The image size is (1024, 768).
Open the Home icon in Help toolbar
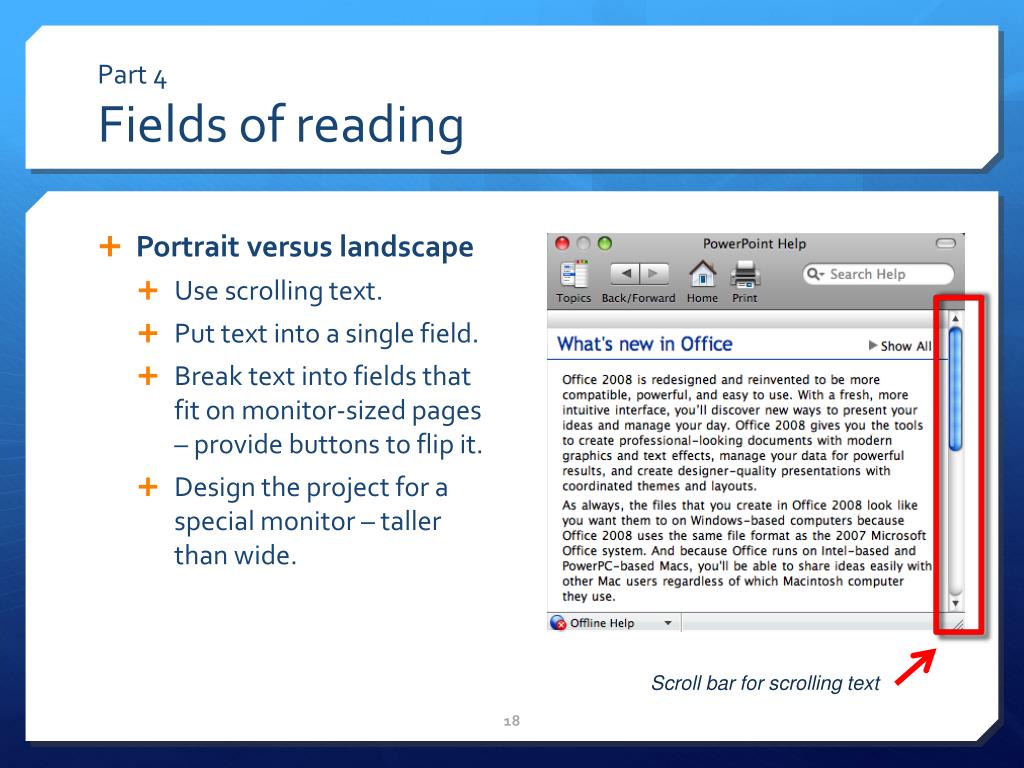click(703, 274)
